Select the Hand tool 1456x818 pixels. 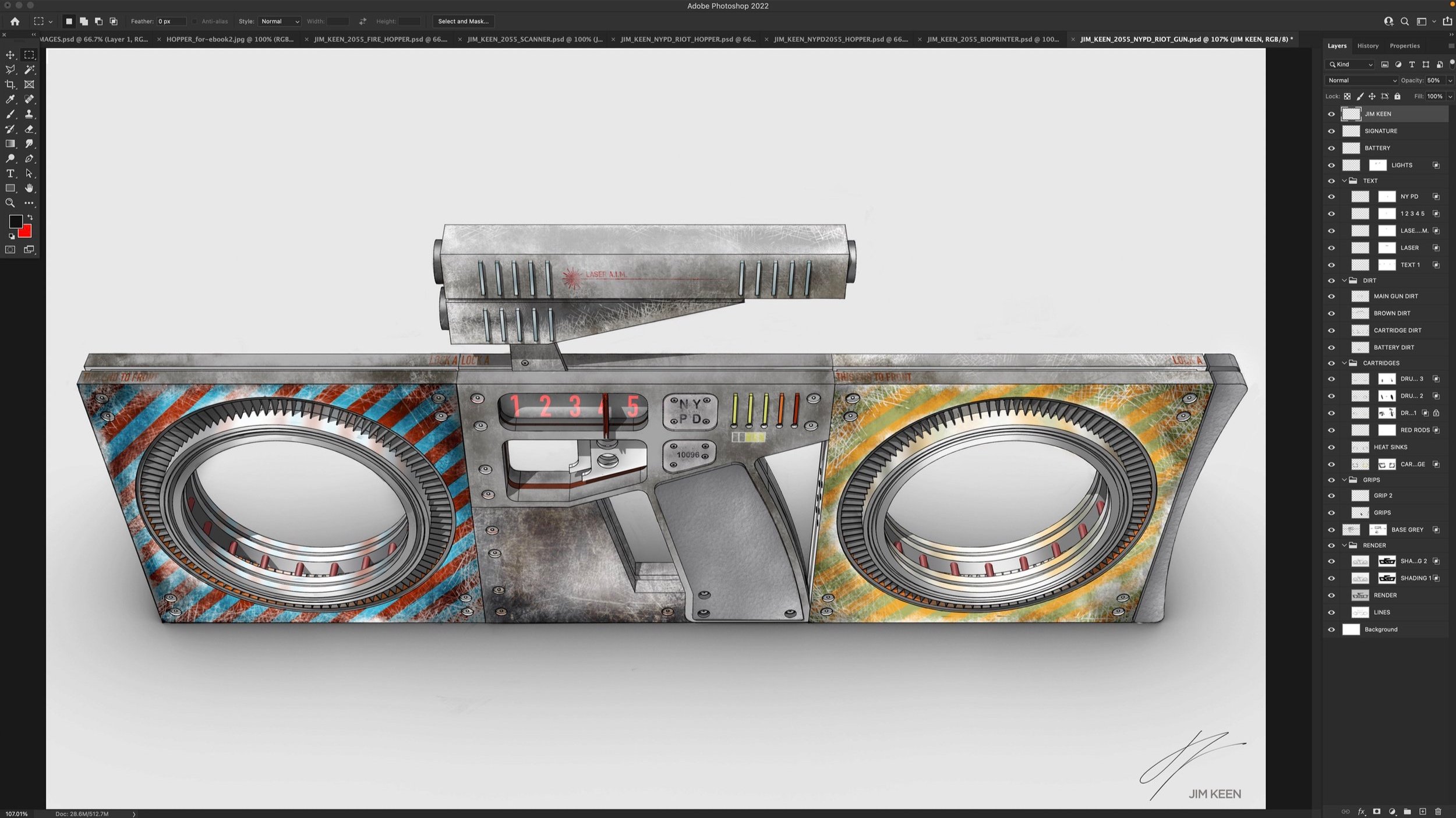point(29,188)
